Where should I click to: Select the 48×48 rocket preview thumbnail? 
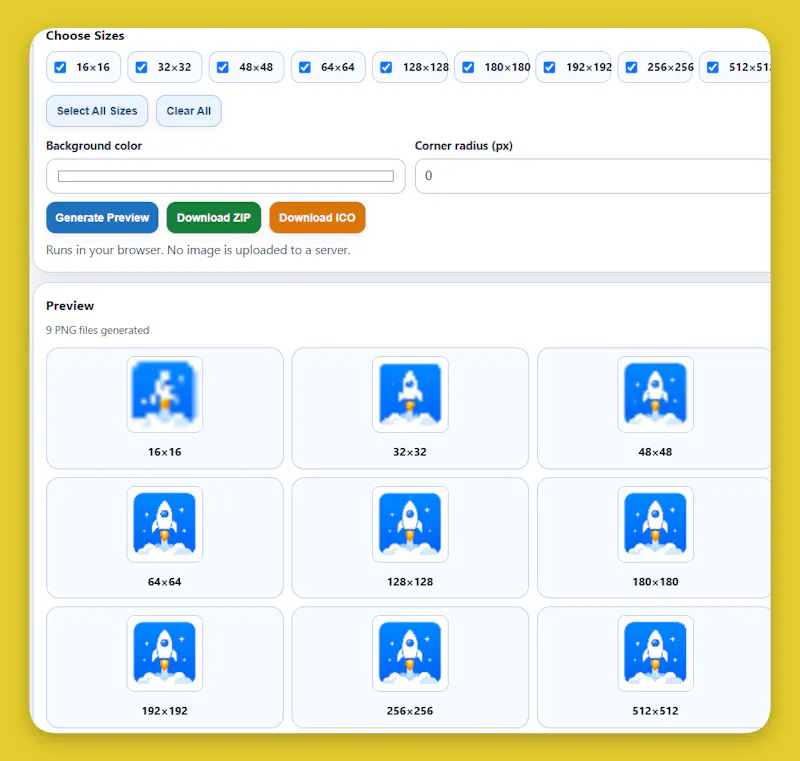pyautogui.click(x=656, y=394)
